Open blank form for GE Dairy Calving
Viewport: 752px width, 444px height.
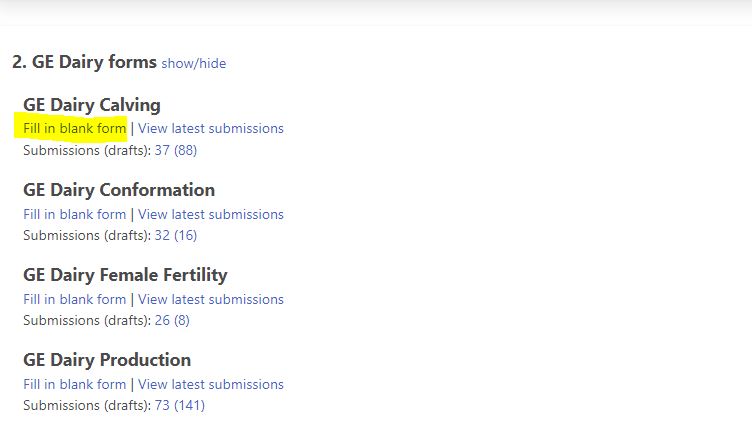coord(75,129)
